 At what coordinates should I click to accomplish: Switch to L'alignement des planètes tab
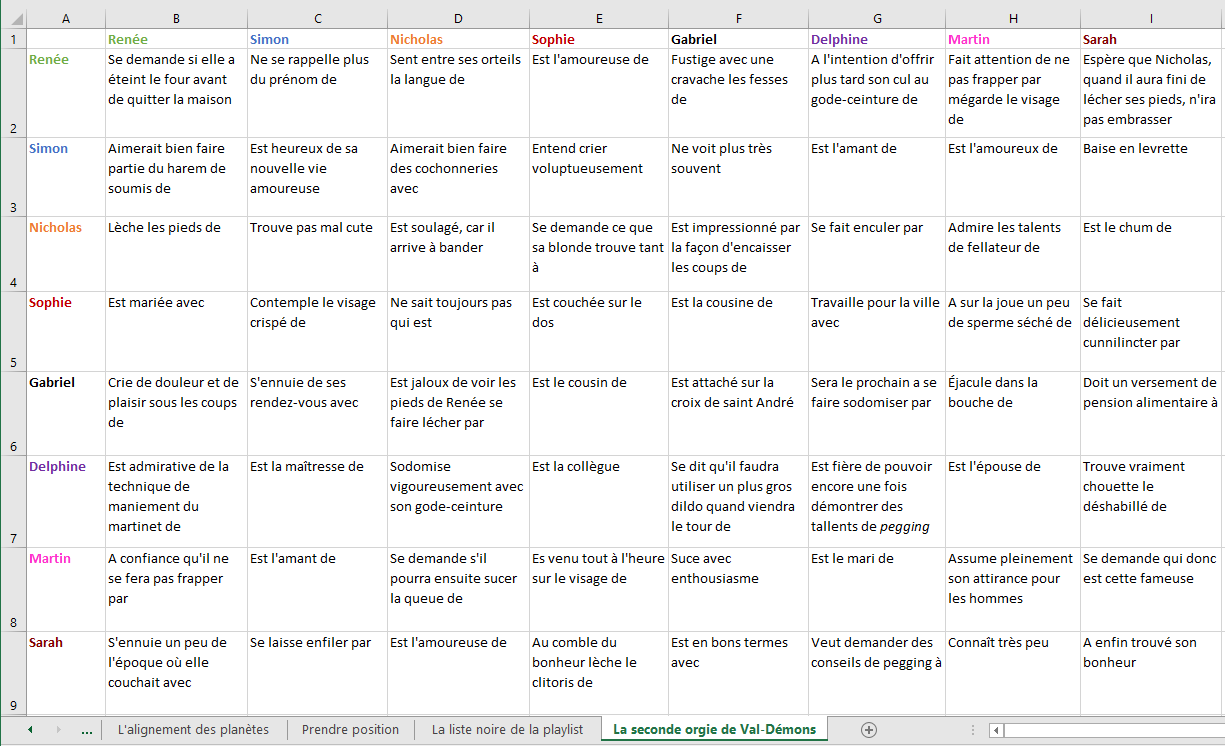click(193, 730)
